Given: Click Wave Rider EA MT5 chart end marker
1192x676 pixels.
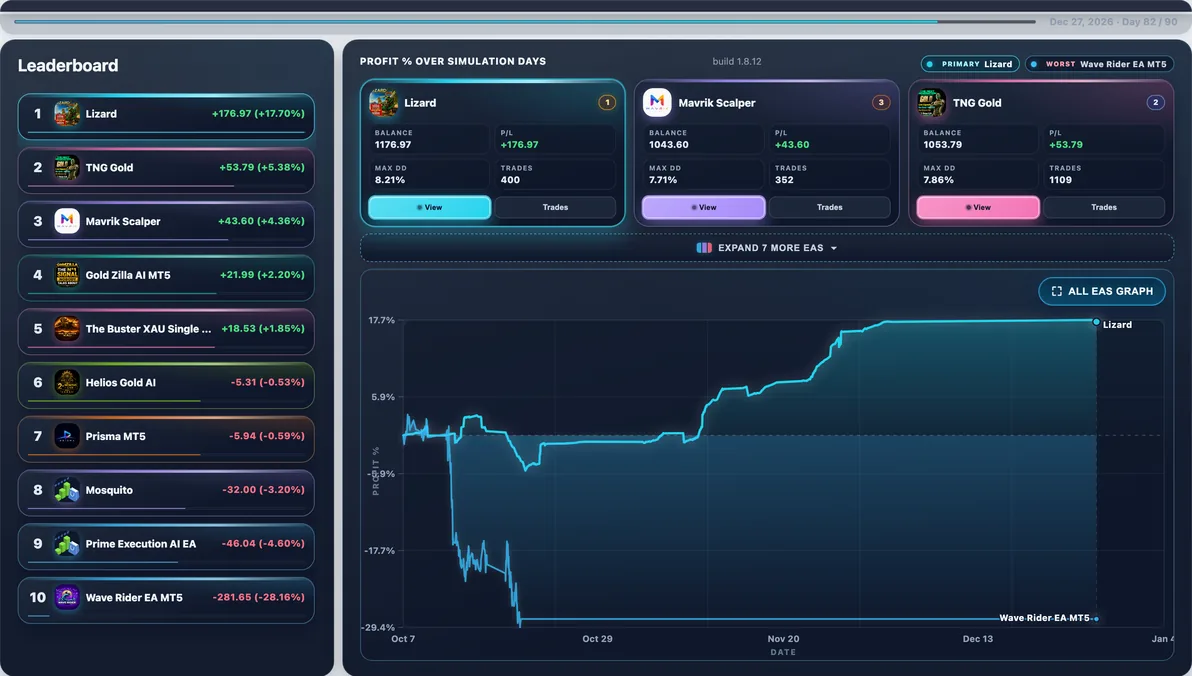Looking at the screenshot, I should point(1096,619).
